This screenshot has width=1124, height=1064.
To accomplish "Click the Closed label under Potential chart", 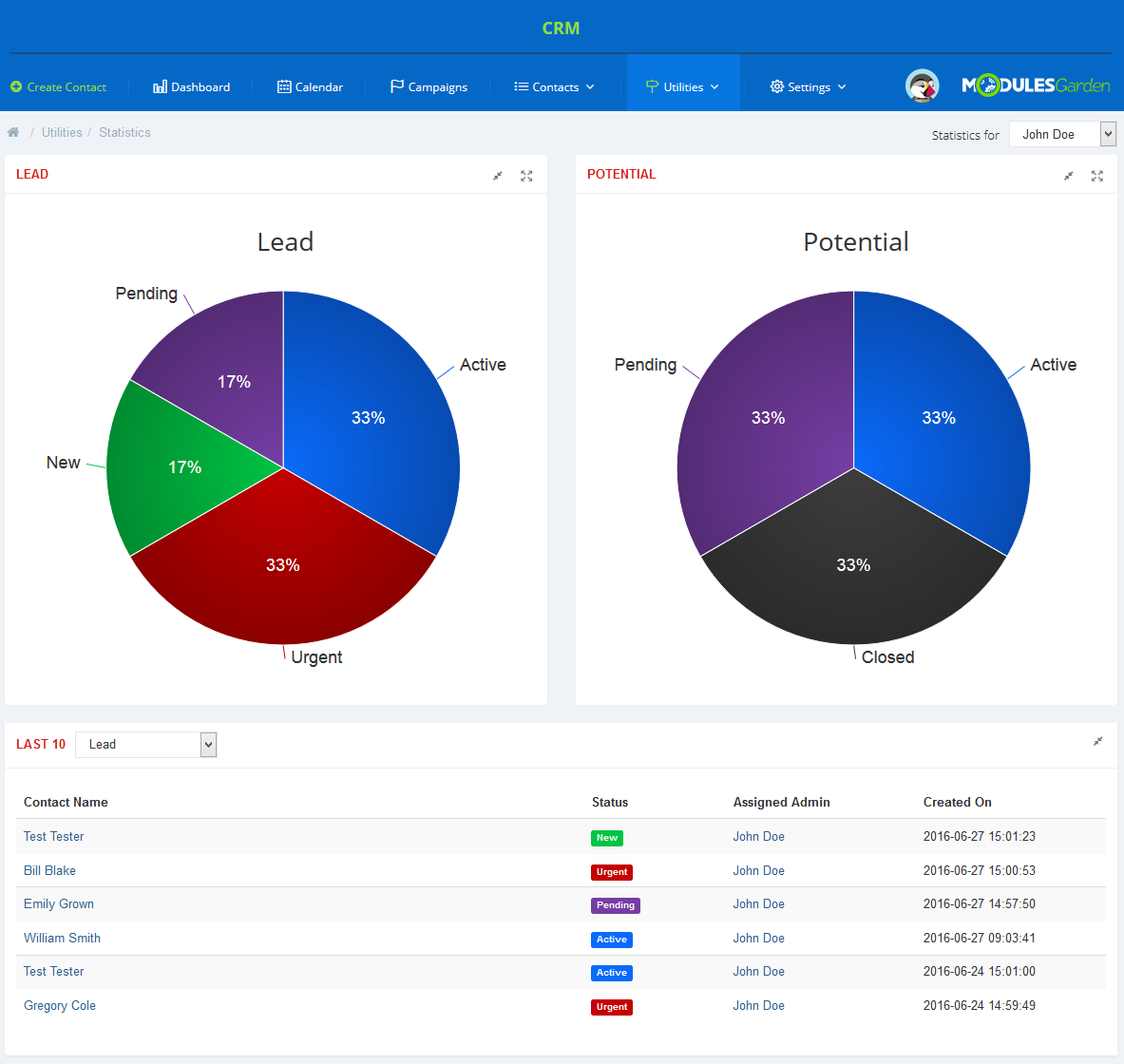I will point(887,657).
